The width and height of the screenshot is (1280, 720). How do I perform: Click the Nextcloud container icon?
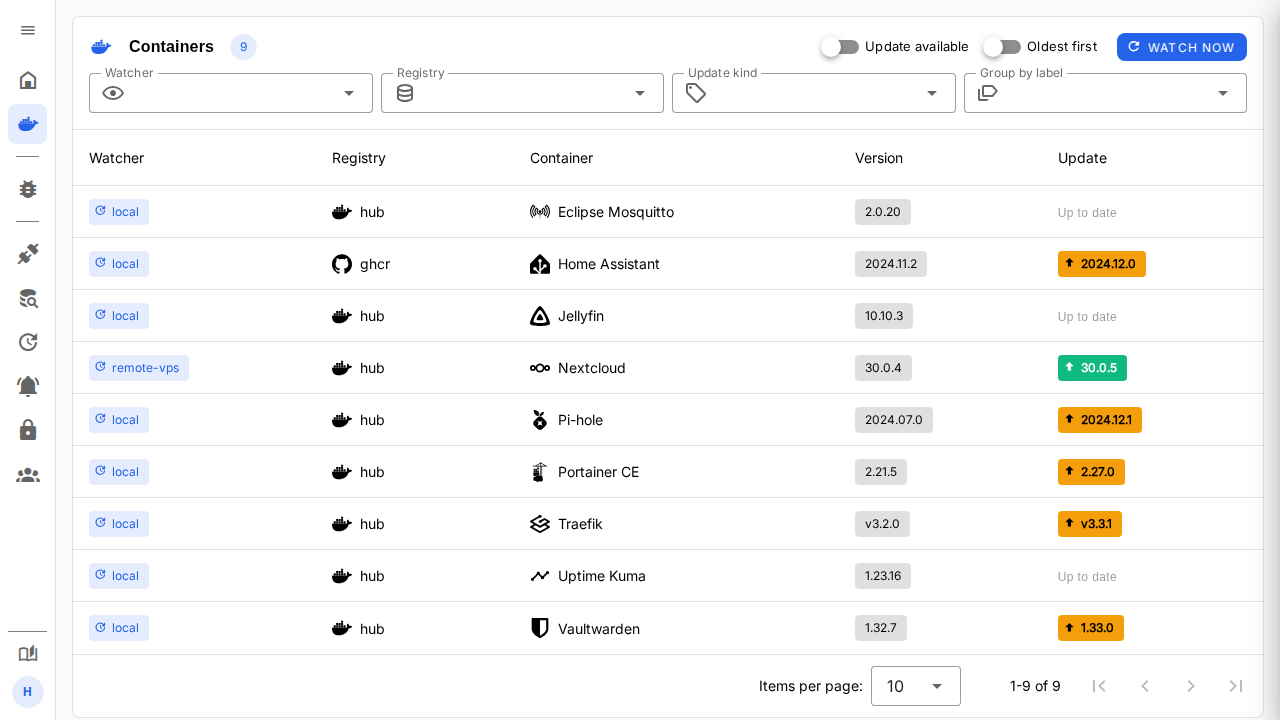[x=540, y=368]
